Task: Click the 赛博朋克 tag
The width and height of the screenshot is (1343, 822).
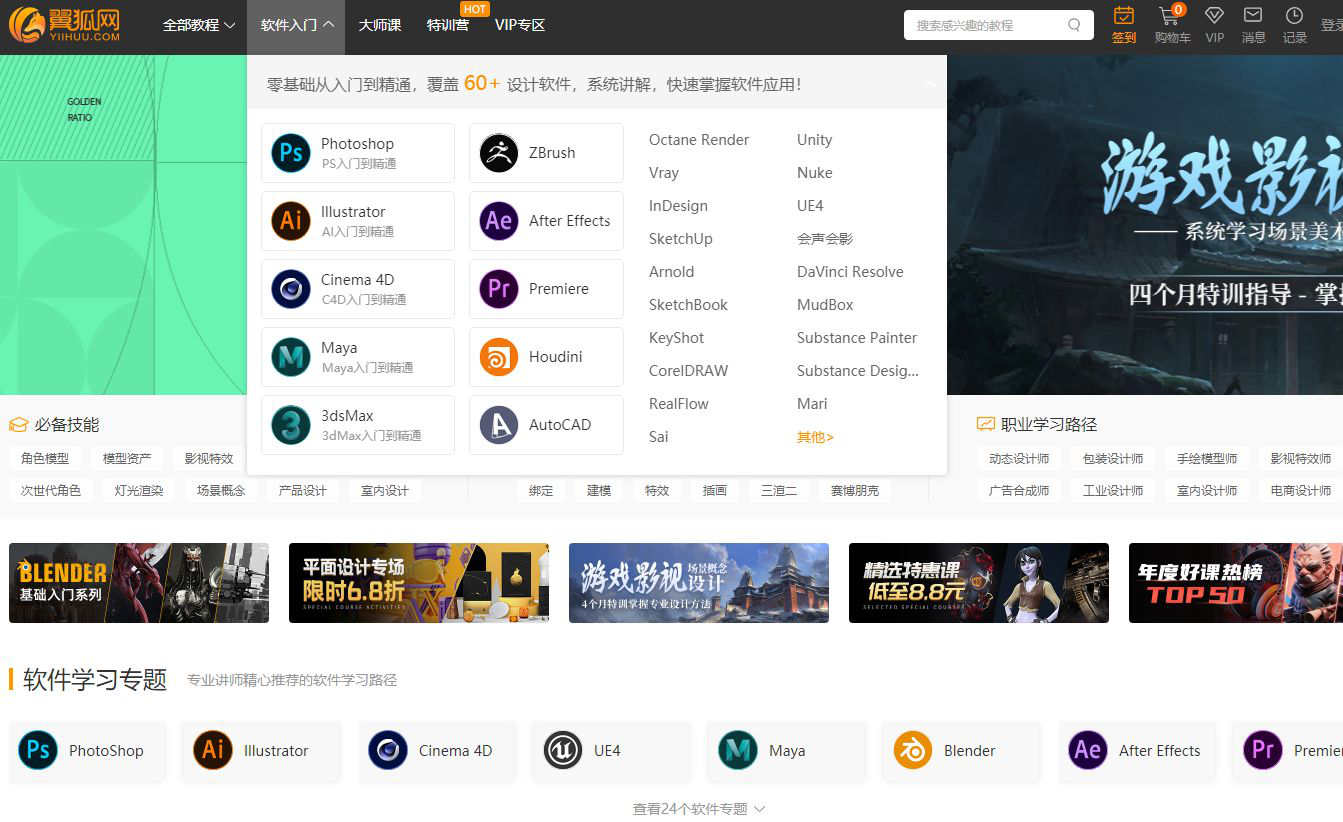Action: point(854,490)
